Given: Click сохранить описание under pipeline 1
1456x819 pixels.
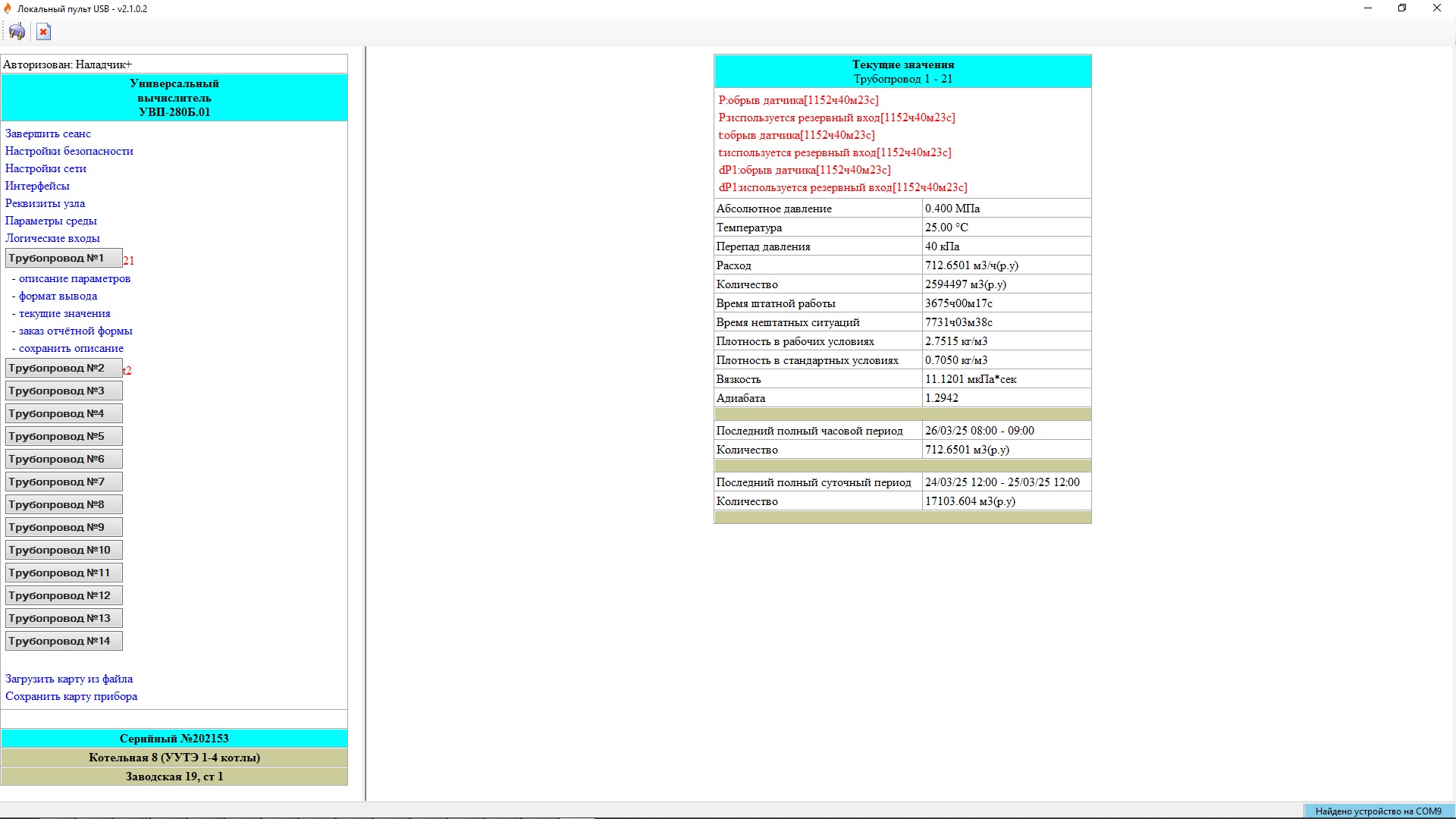Looking at the screenshot, I should point(71,348).
